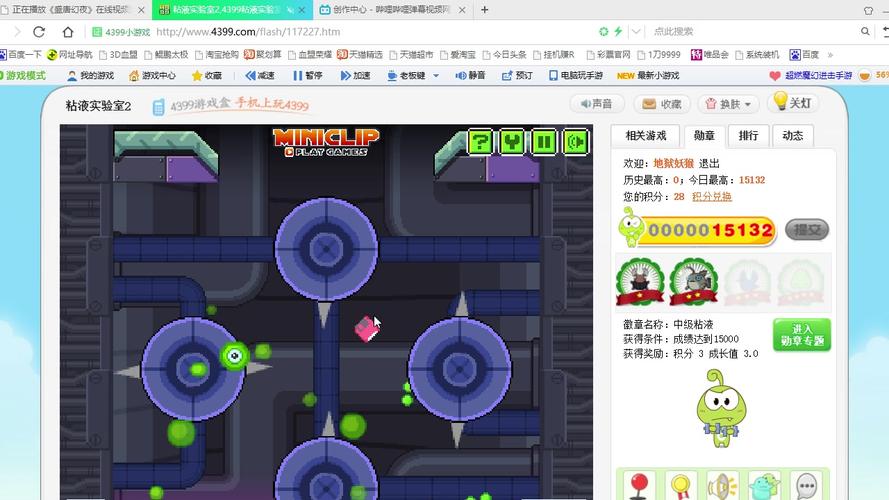Click the score display 15132
Screen dimensions: 889x500
(710, 231)
